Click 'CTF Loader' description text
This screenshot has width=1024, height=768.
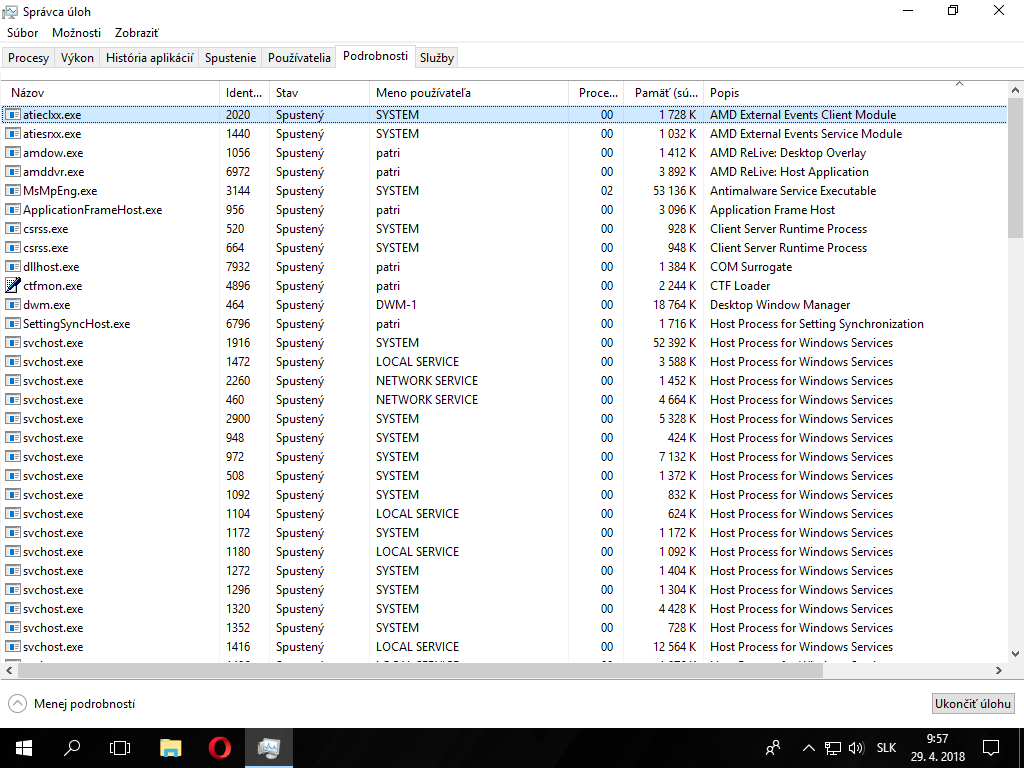tap(740, 285)
